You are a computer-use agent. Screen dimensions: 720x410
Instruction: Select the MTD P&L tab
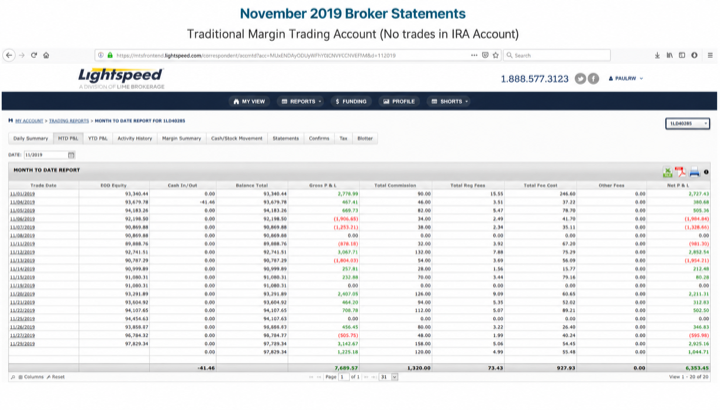(x=68, y=138)
